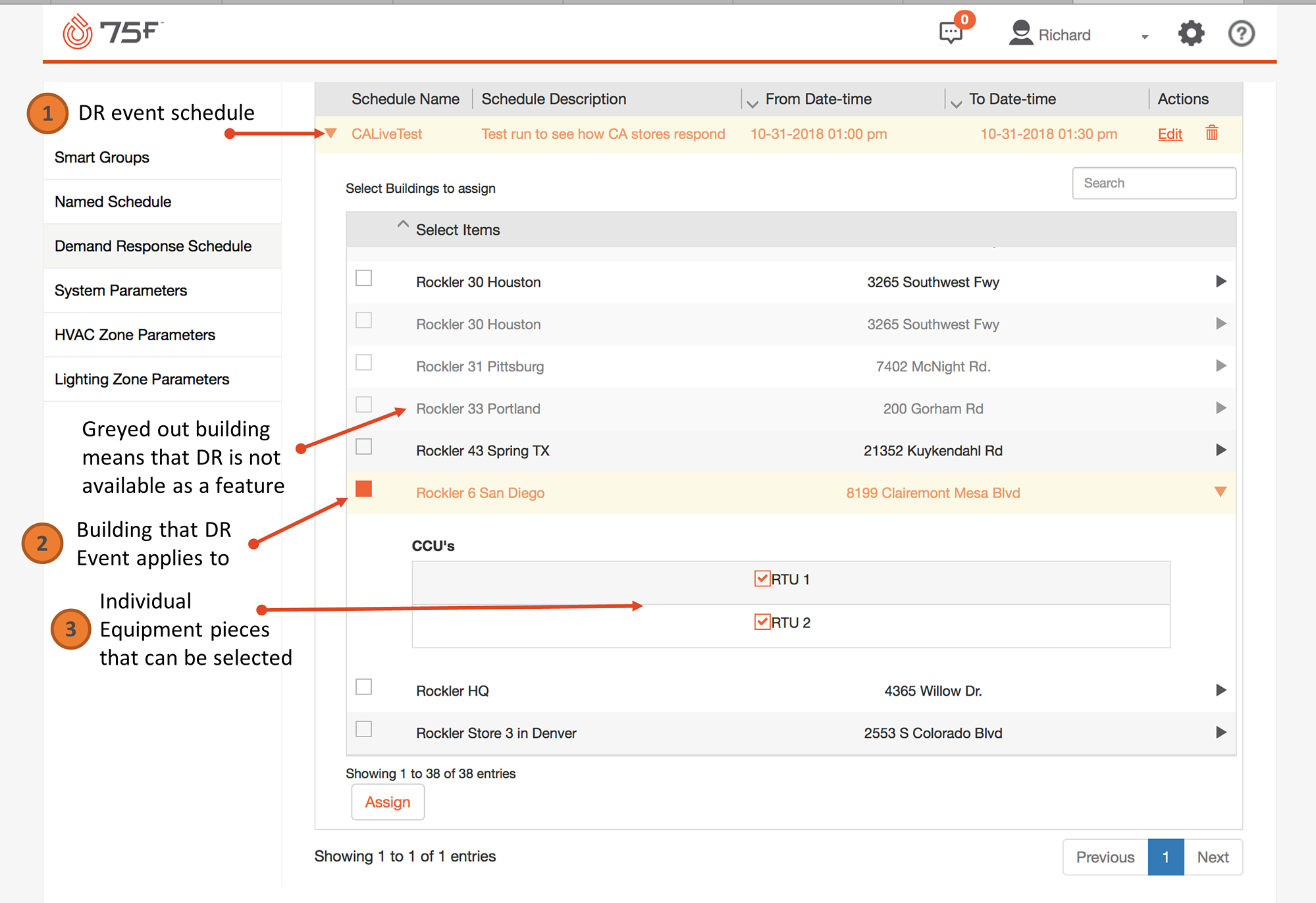The height and width of the screenshot is (903, 1316).
Task: Click the Richard user profile icon
Action: tap(1020, 34)
